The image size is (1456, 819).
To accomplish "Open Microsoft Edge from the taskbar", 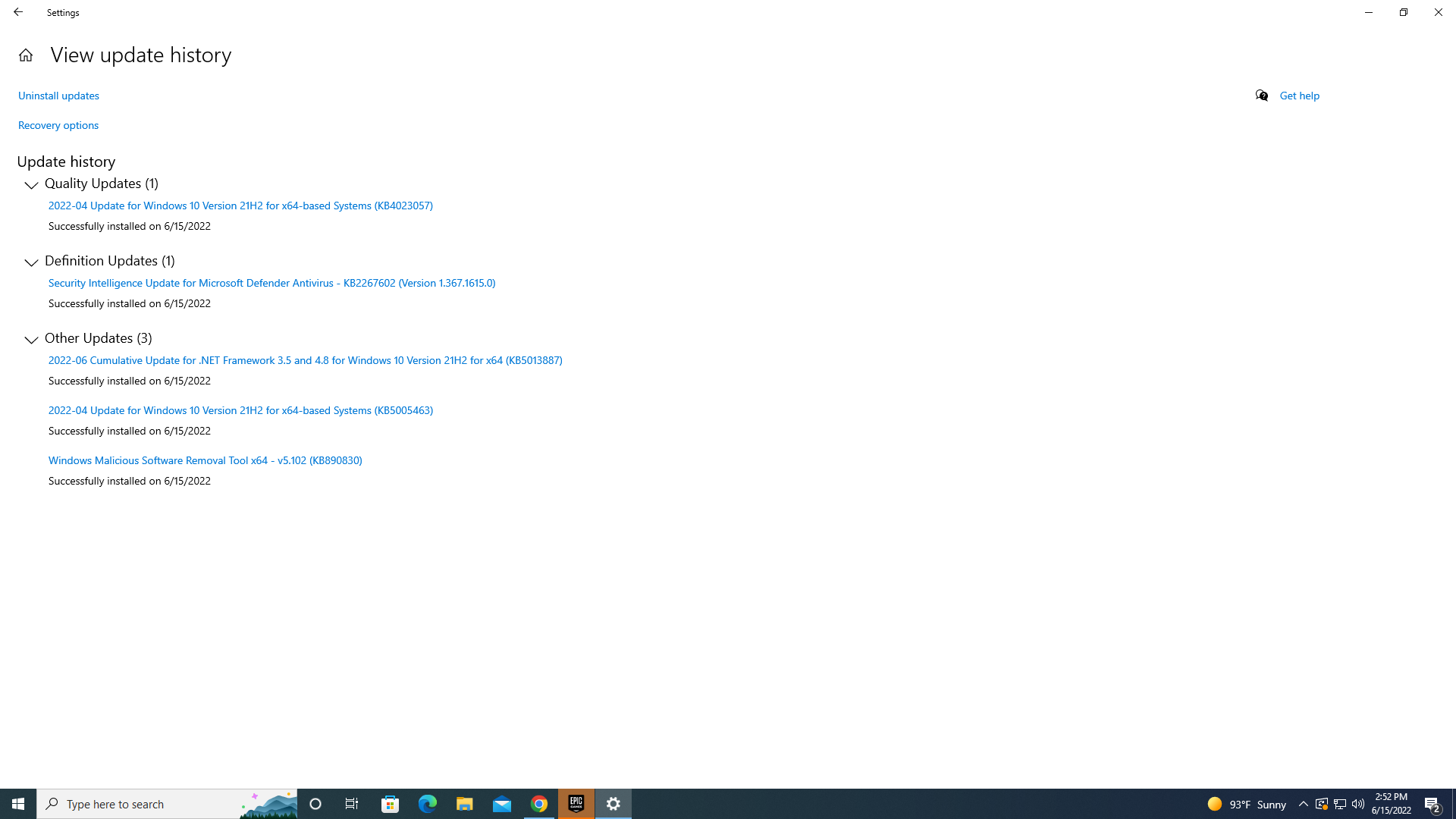I will tap(427, 803).
